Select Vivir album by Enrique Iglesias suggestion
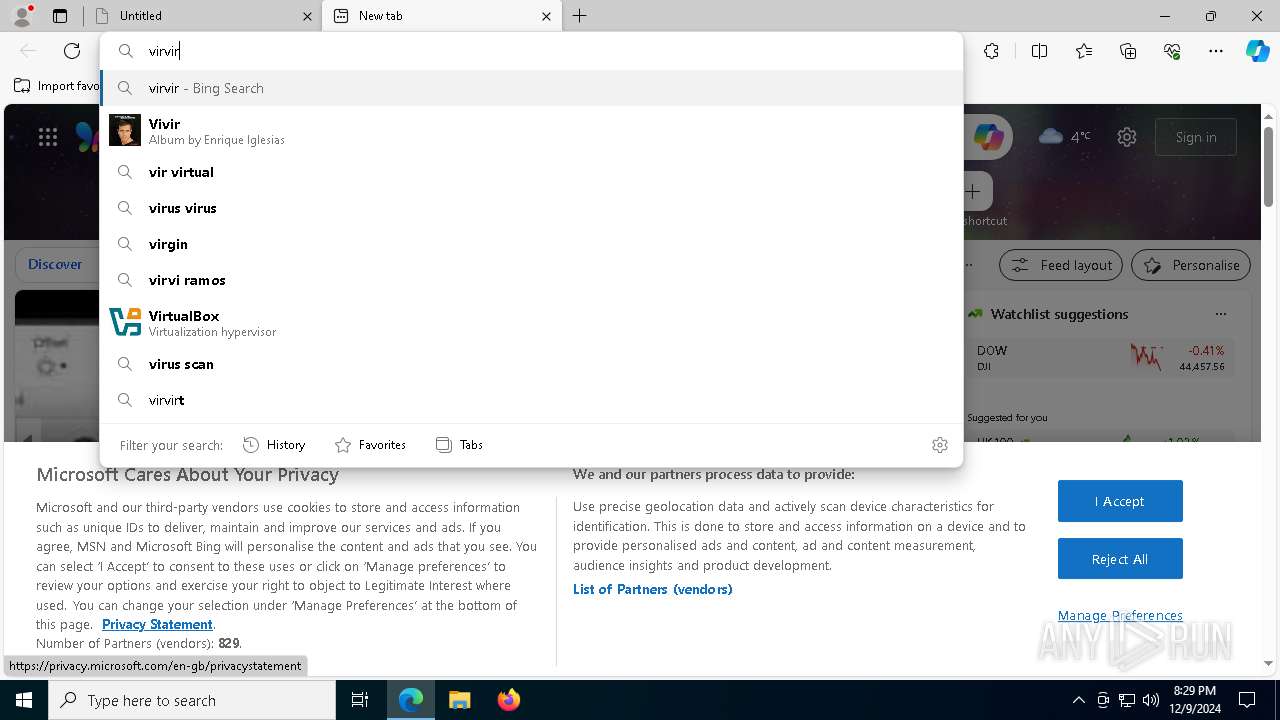 click(531, 130)
